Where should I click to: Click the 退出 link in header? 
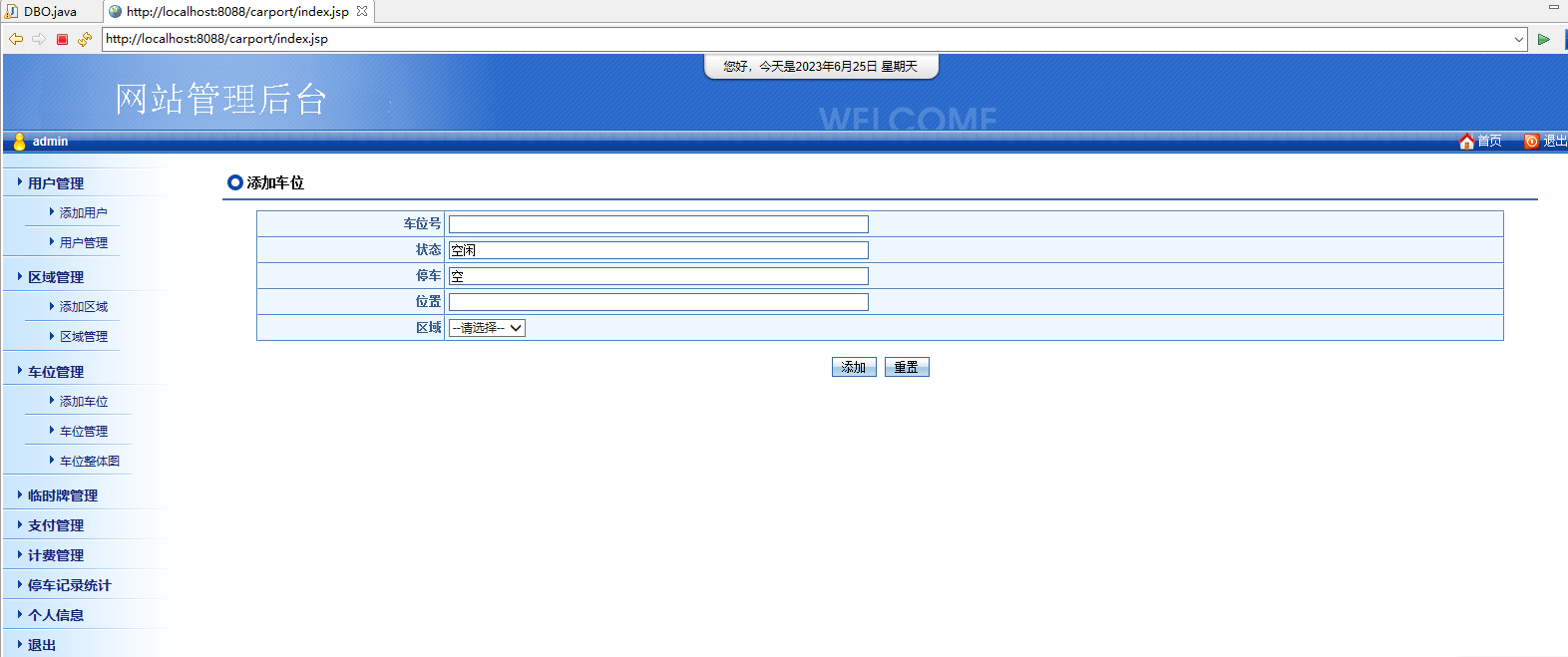click(1554, 142)
